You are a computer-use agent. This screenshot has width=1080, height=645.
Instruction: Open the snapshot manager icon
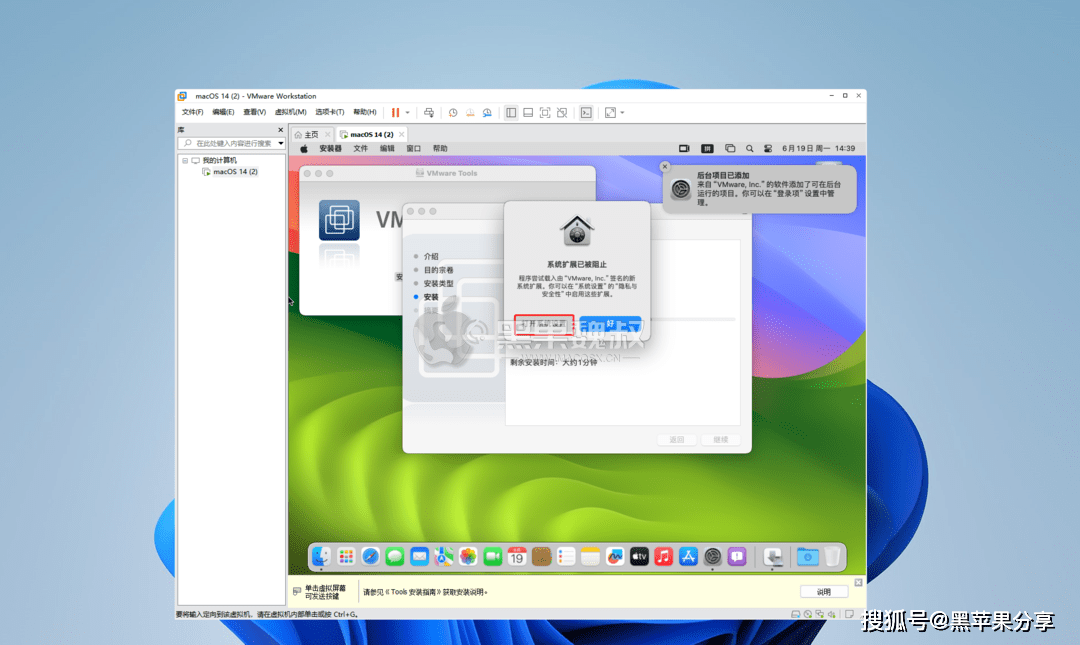(x=487, y=112)
